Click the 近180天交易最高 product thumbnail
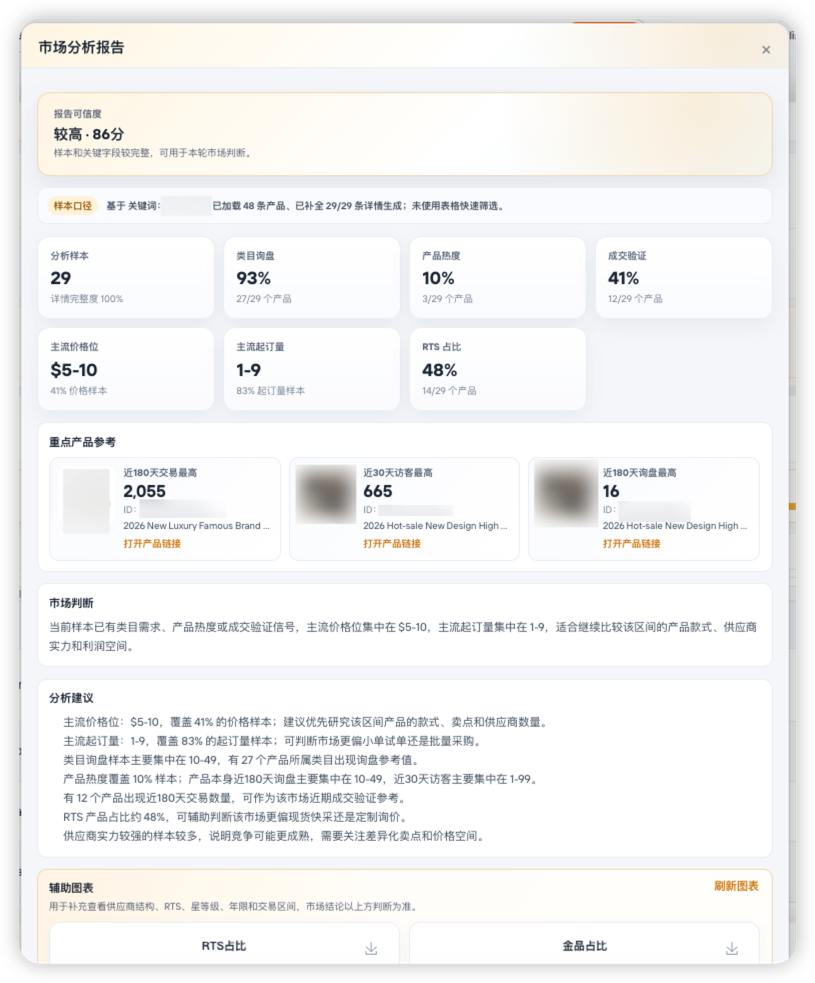 (x=87, y=501)
